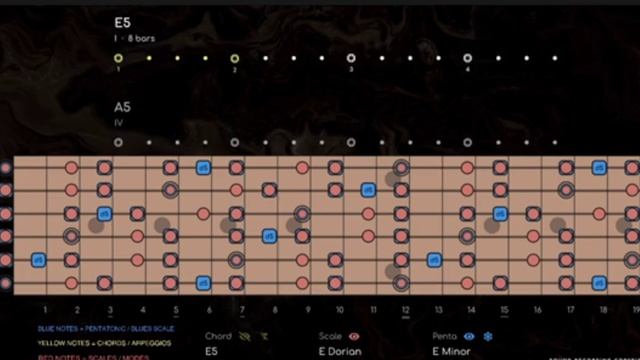Click 'BLUE NOTES = PENTATONIC / BLUES SCALE' legend
Image resolution: width=640 pixels, height=360 pixels.
click(x=106, y=329)
